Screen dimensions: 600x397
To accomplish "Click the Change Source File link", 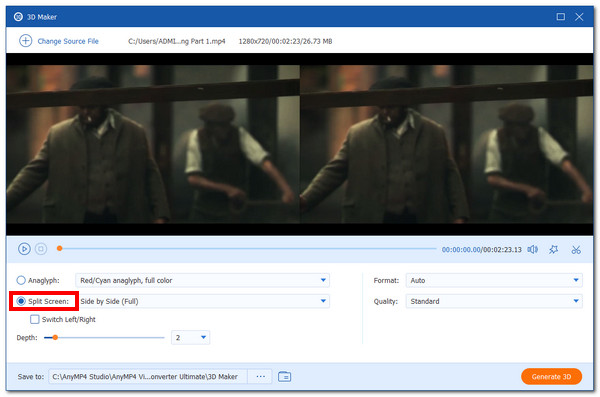I will pyautogui.click(x=68, y=41).
